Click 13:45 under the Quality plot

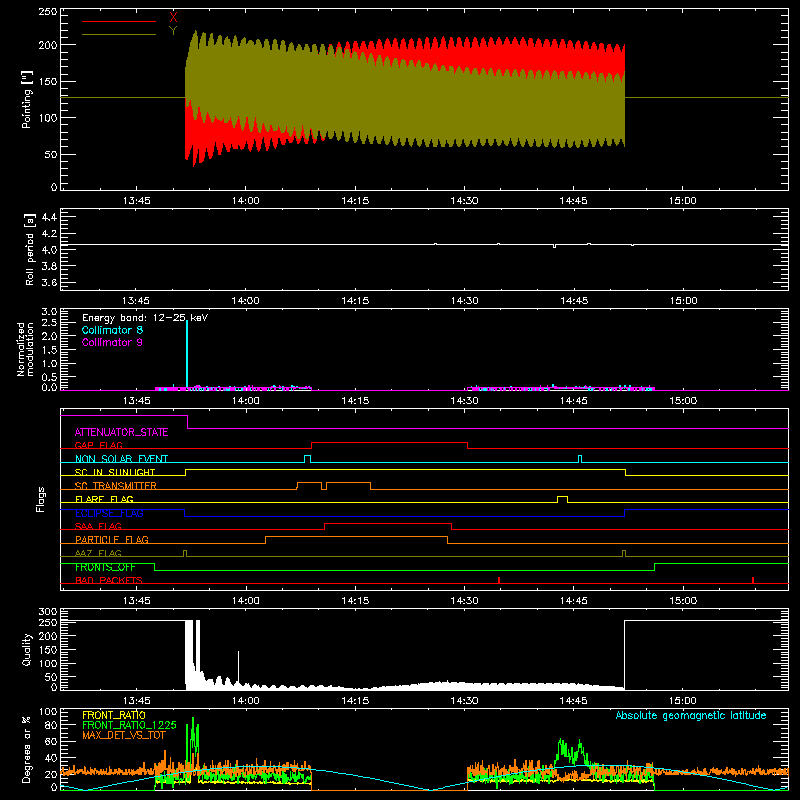136,701
